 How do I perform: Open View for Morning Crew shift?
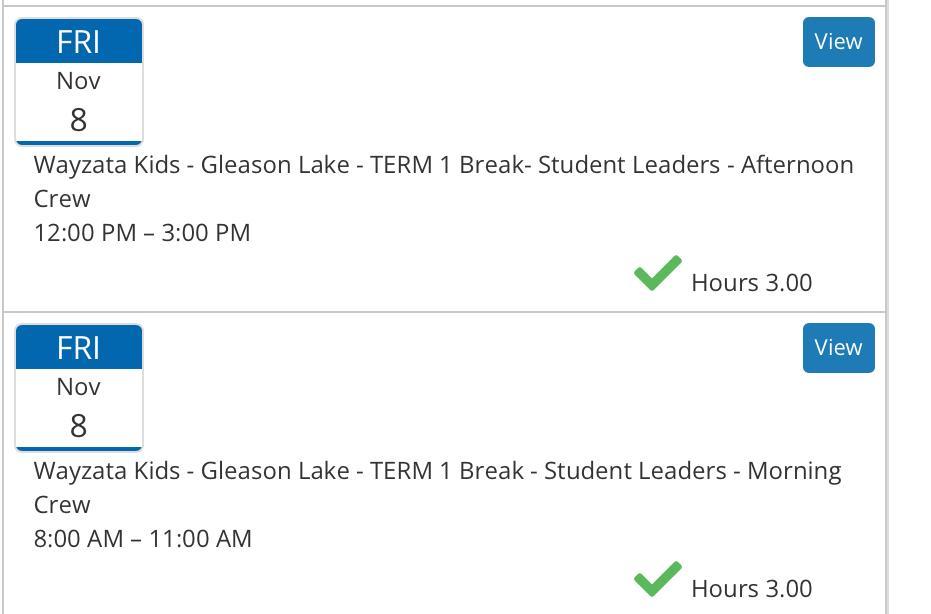(838, 348)
